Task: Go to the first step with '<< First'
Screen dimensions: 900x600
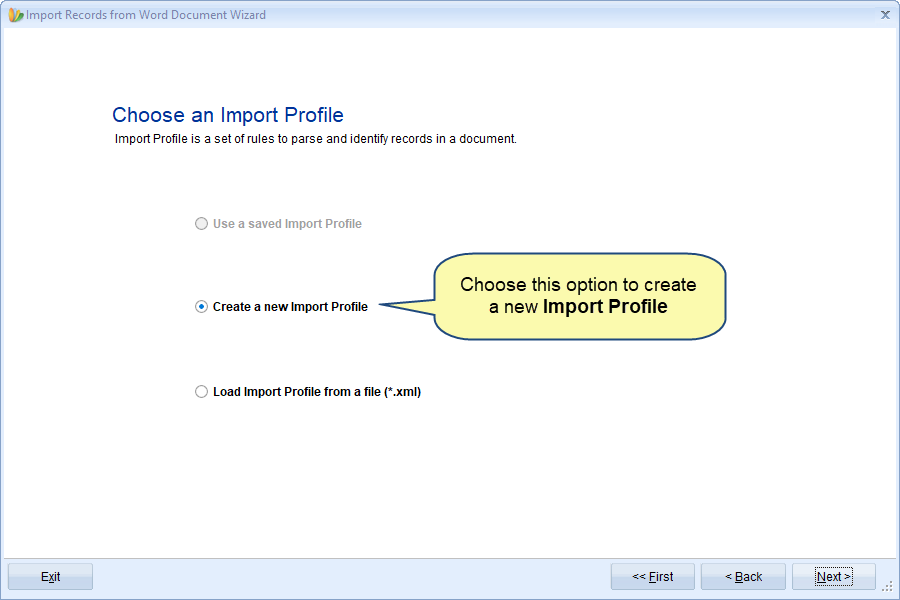Action: pyautogui.click(x=653, y=576)
